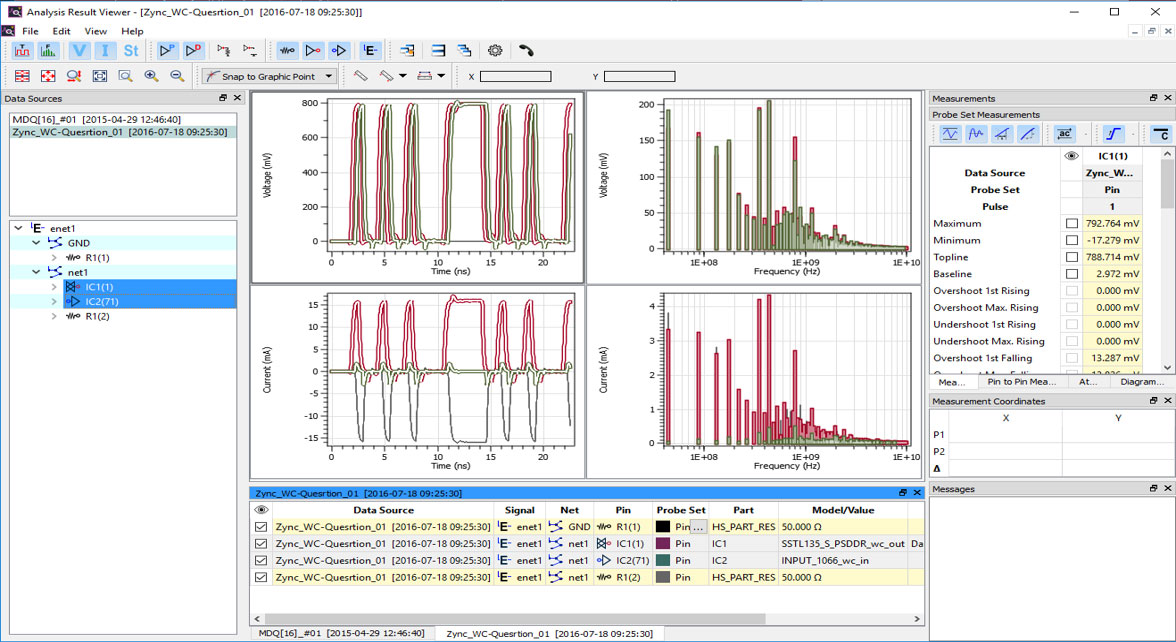Collapse the enet1 tree node

[x=19, y=228]
